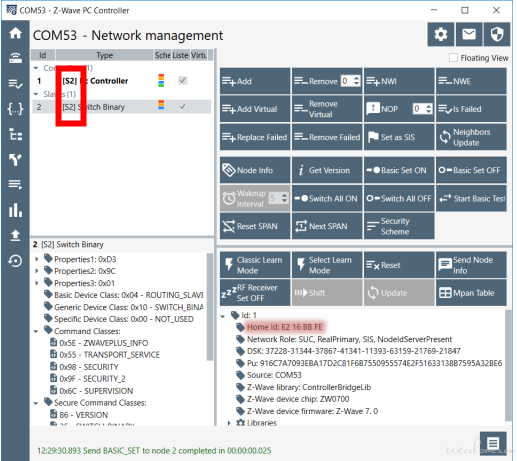Open Mpan Table
The height and width of the screenshot is (461, 517).
tap(471, 293)
